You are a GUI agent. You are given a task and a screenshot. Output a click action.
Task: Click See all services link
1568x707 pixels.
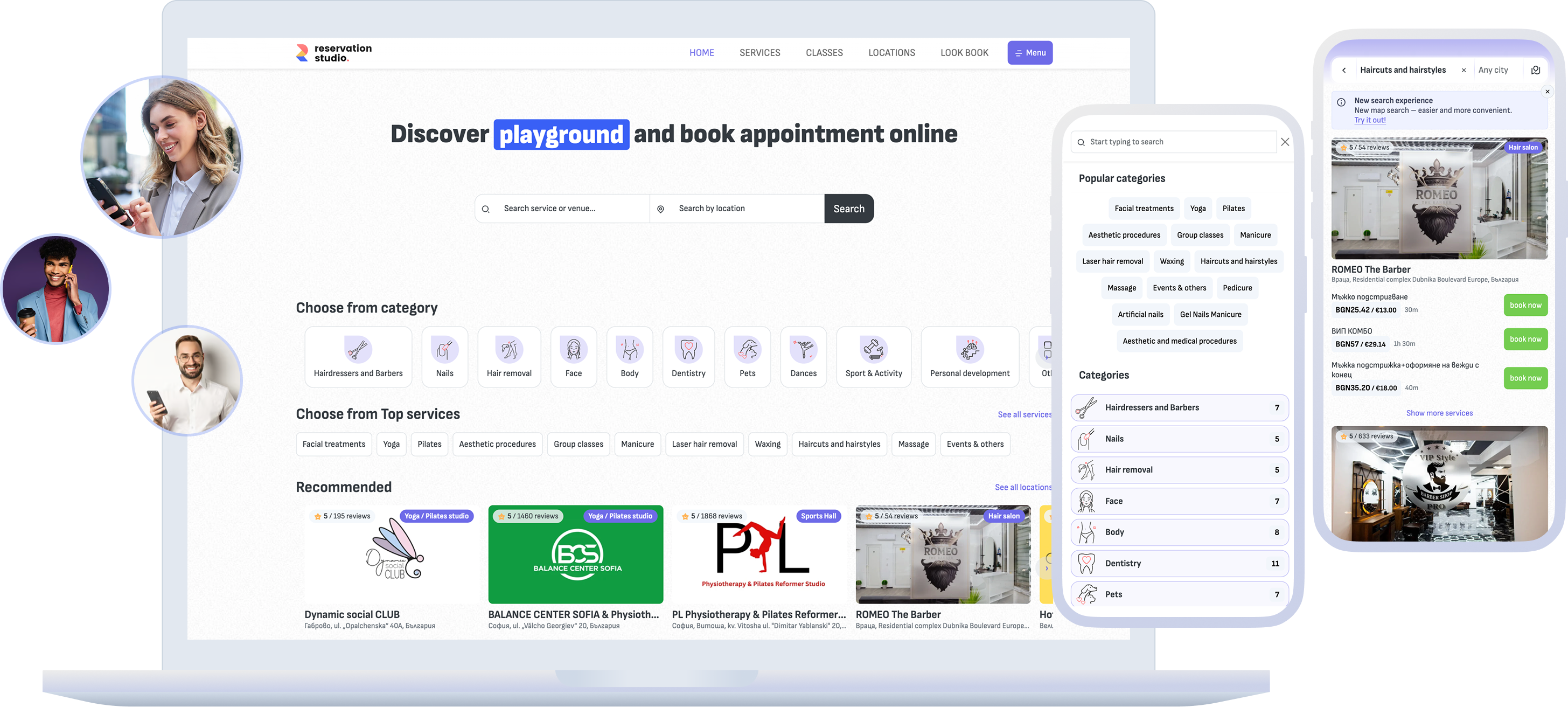pyautogui.click(x=1025, y=415)
